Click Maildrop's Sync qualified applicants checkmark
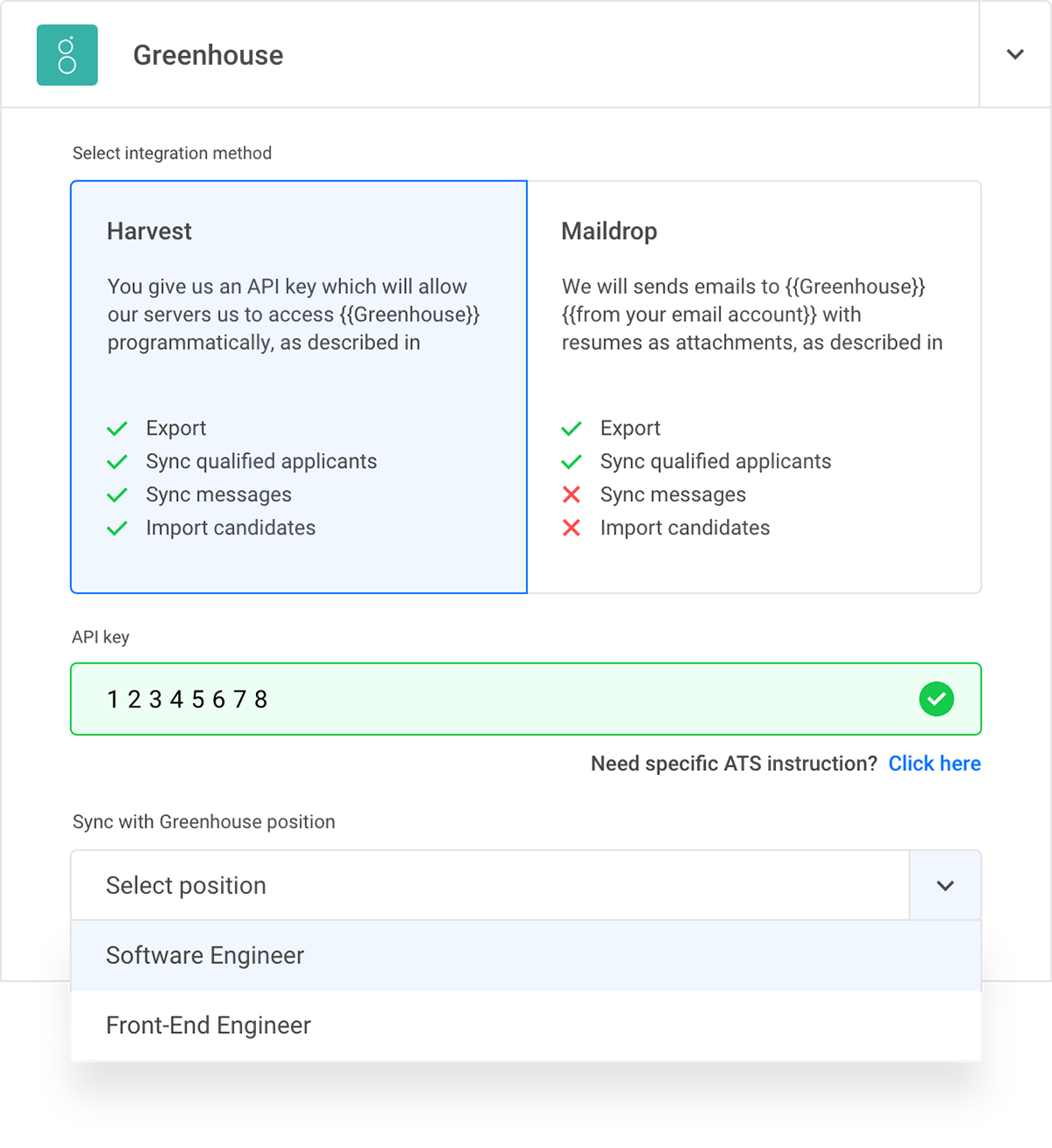 point(572,462)
